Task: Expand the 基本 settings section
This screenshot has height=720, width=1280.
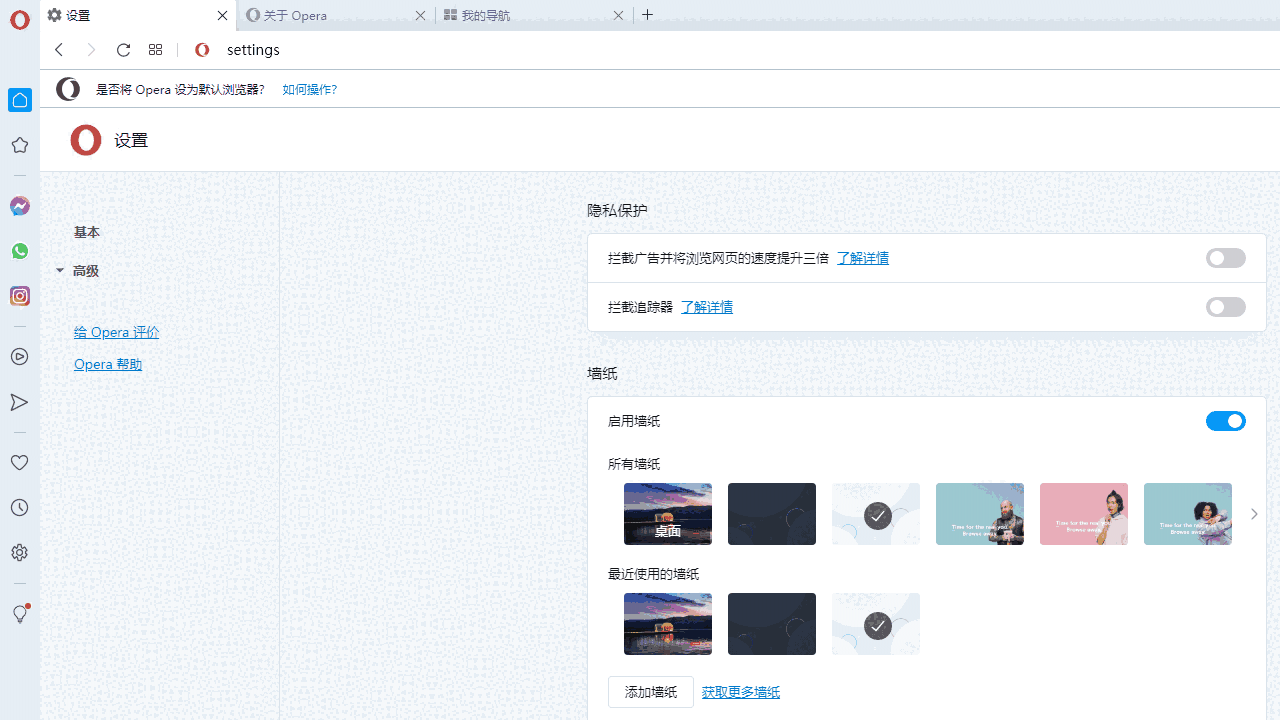Action: [87, 231]
